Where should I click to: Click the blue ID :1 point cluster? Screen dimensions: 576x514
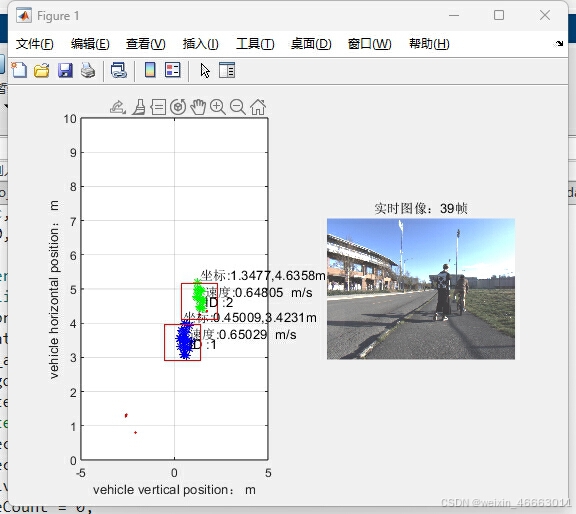185,340
